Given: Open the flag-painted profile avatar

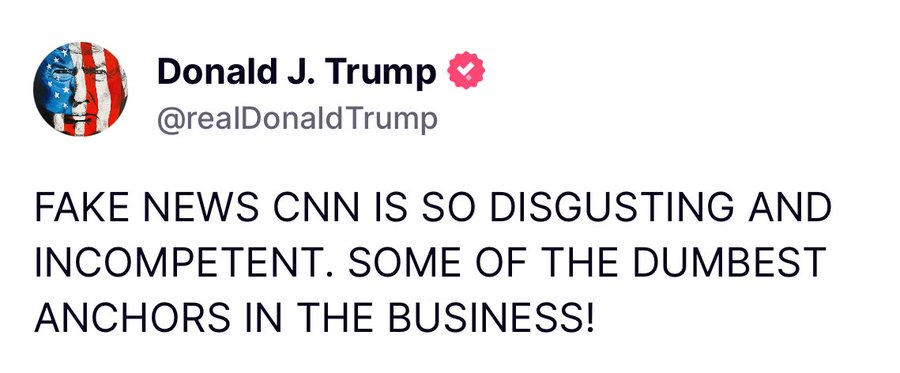Looking at the screenshot, I should point(80,89).
